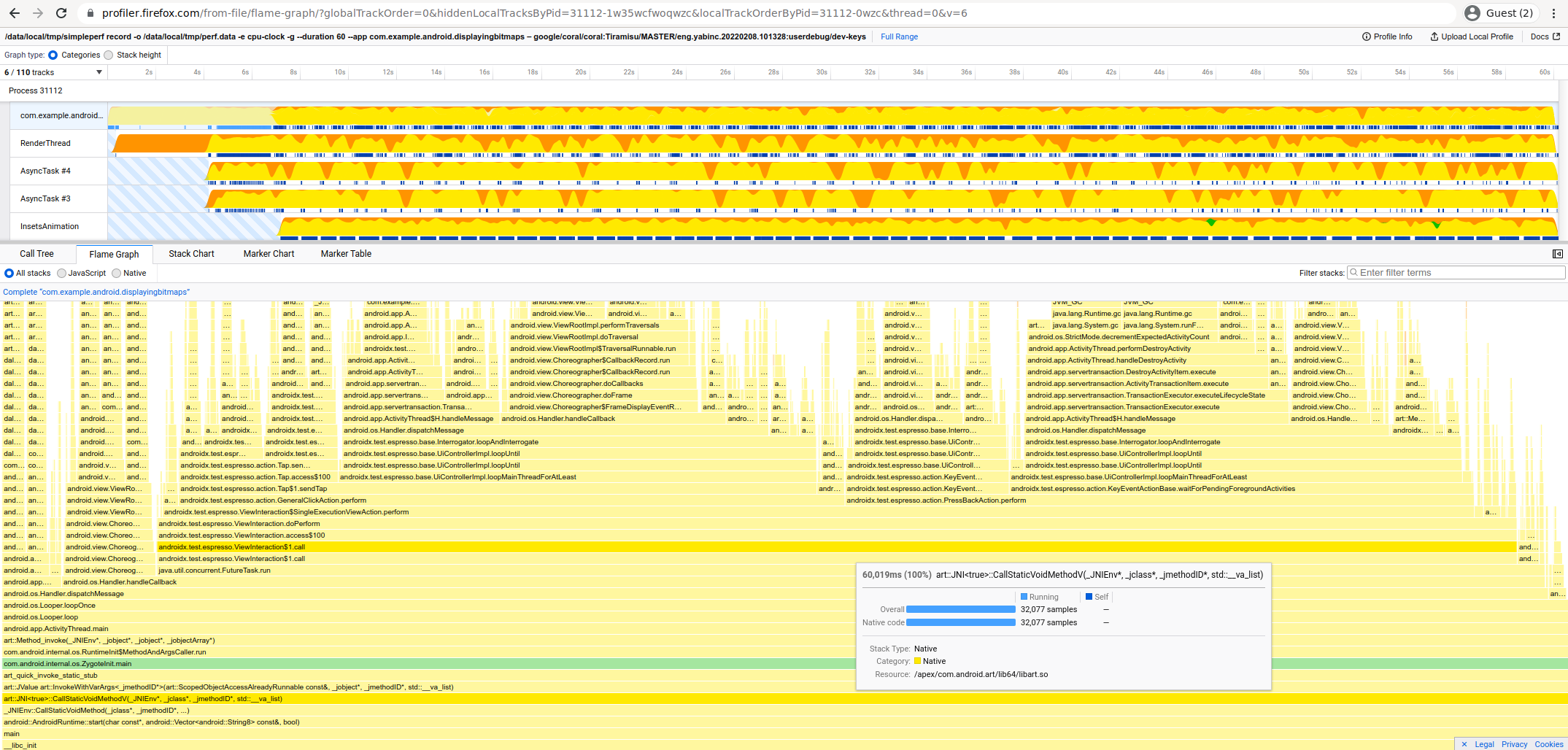The width and height of the screenshot is (1568, 750).
Task: Open the 6 / 110 tracks dropdown
Action: click(x=54, y=72)
